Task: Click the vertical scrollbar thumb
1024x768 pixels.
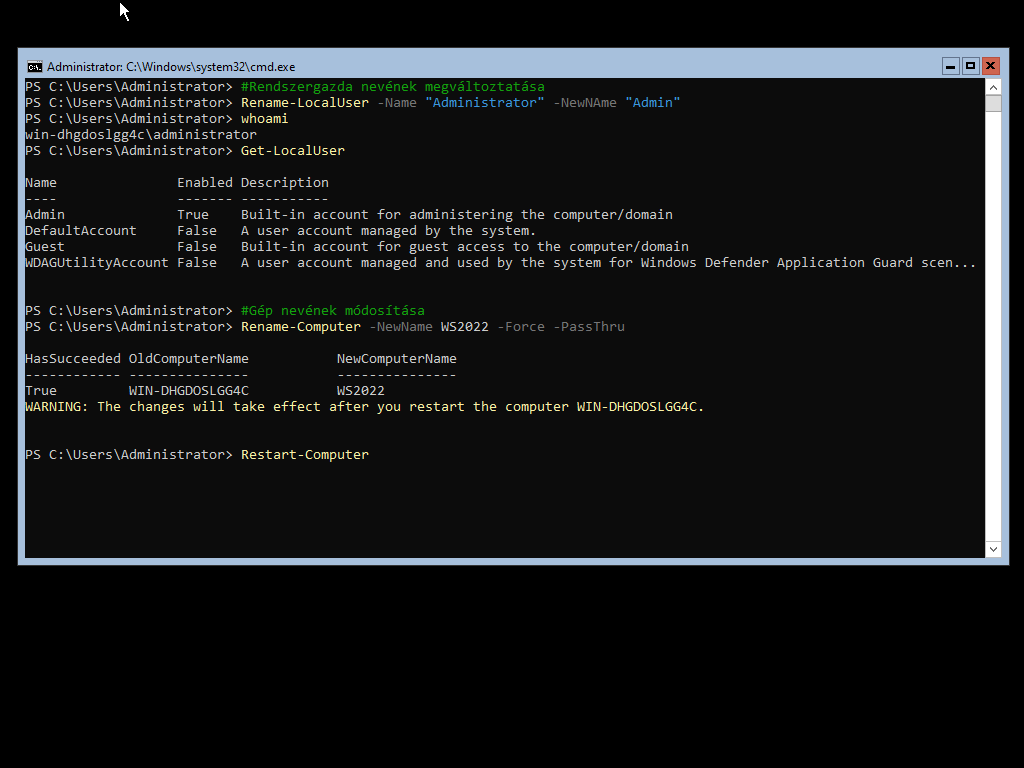Action: pyautogui.click(x=993, y=104)
